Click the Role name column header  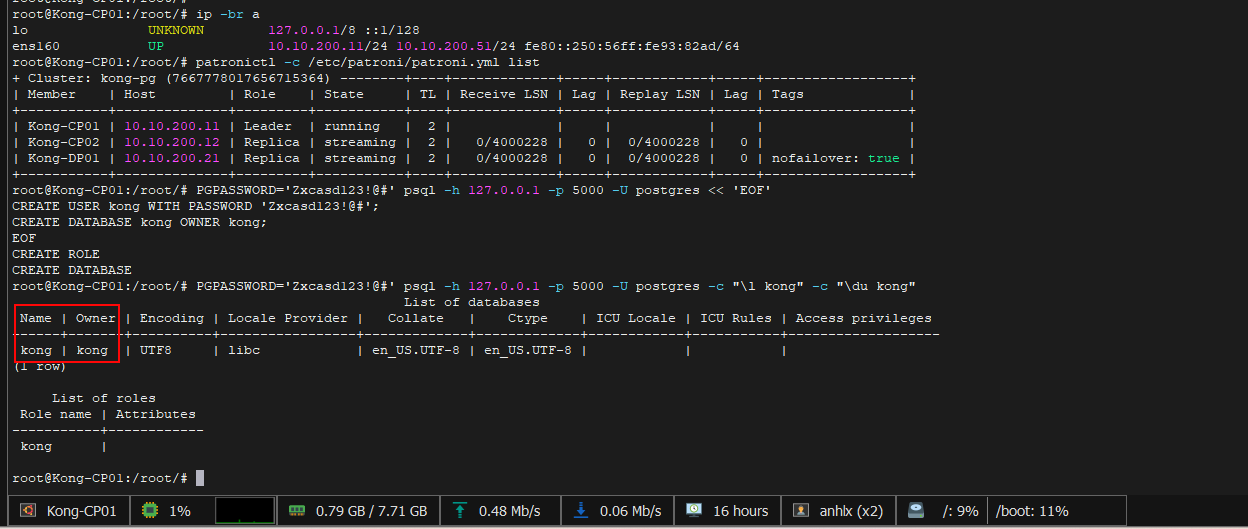56,414
